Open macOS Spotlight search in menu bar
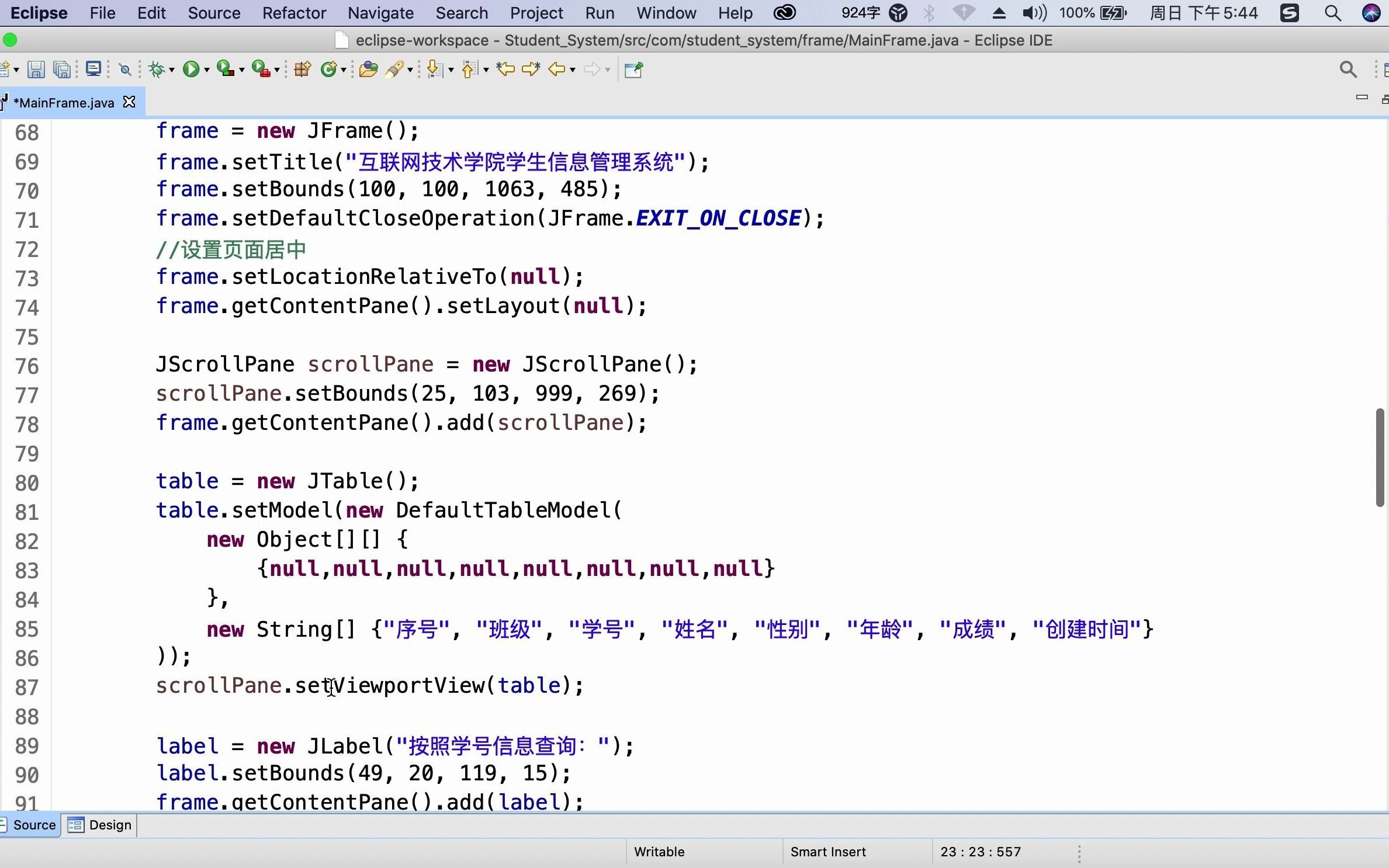Image resolution: width=1389 pixels, height=868 pixels. point(1332,13)
